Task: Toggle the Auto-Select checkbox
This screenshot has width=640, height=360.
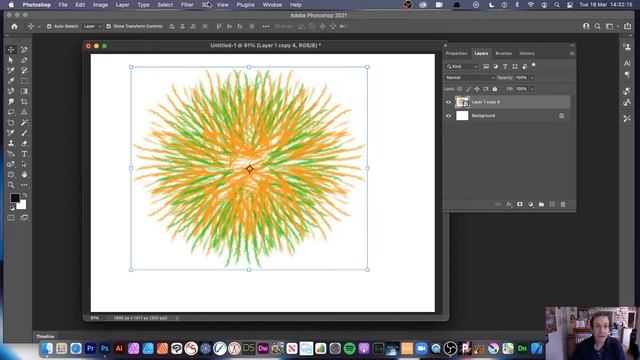Action: 49,26
